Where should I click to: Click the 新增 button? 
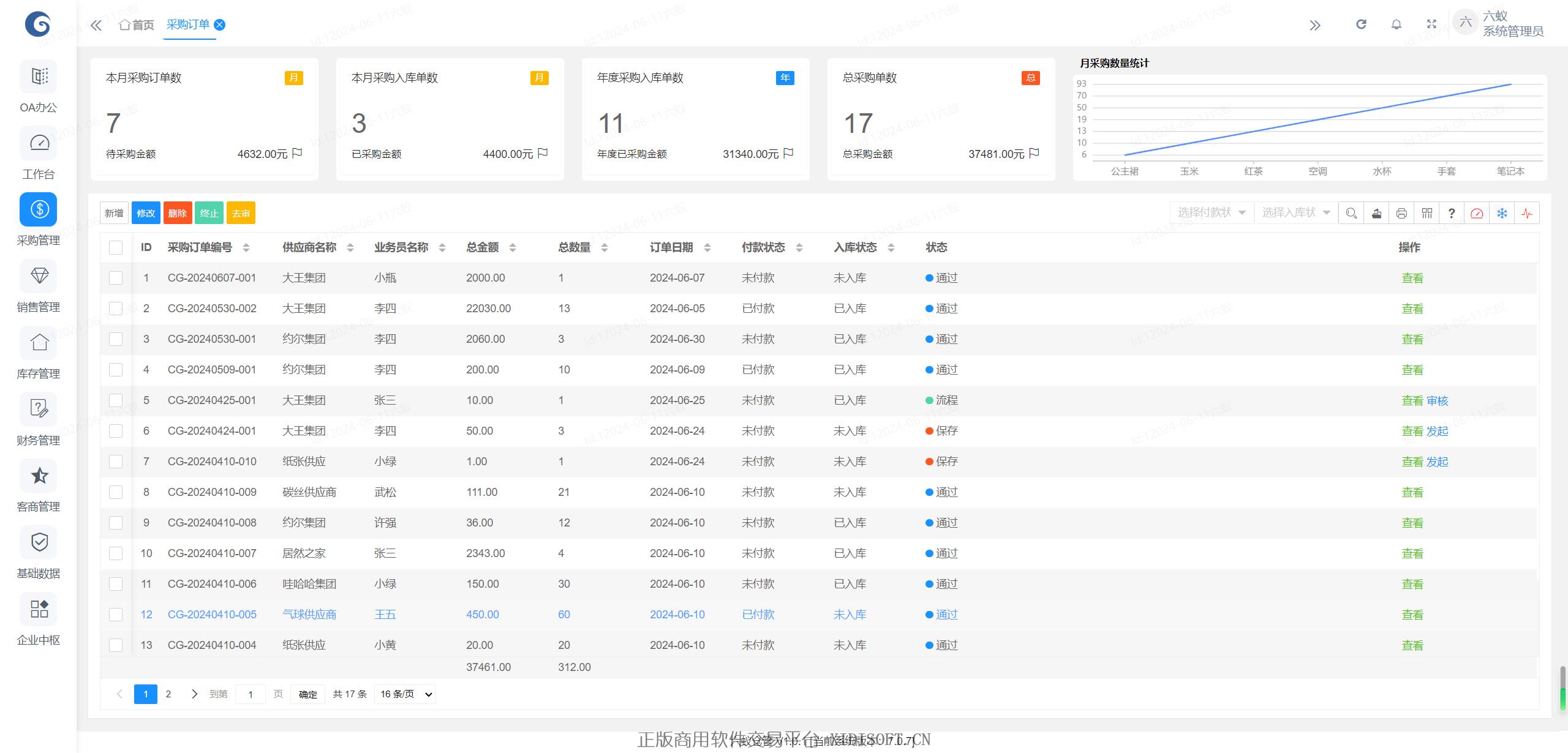114,213
